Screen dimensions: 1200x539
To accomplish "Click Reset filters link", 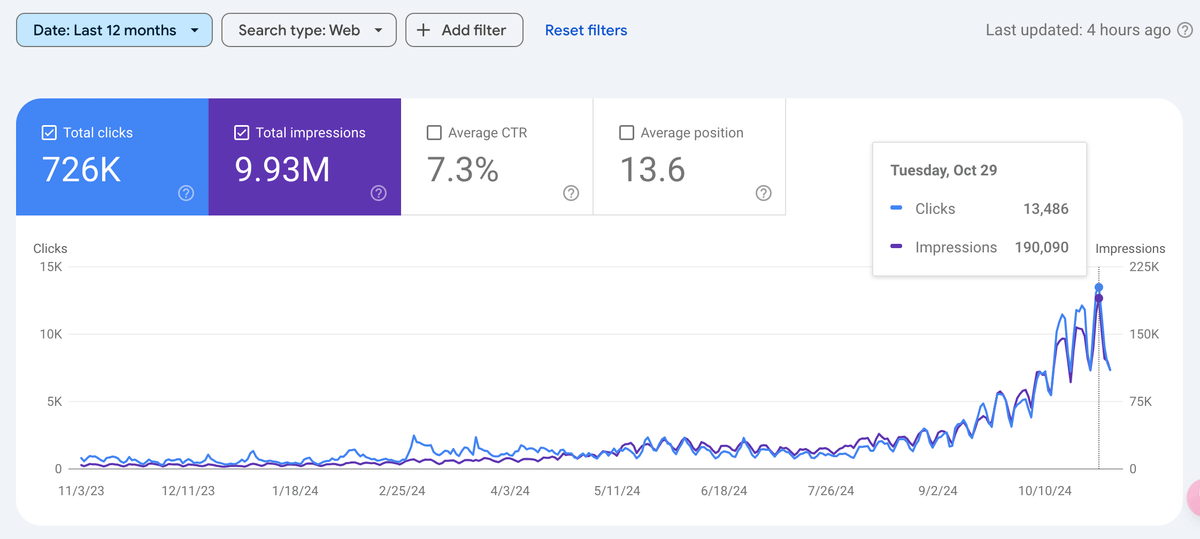I will pos(586,30).
